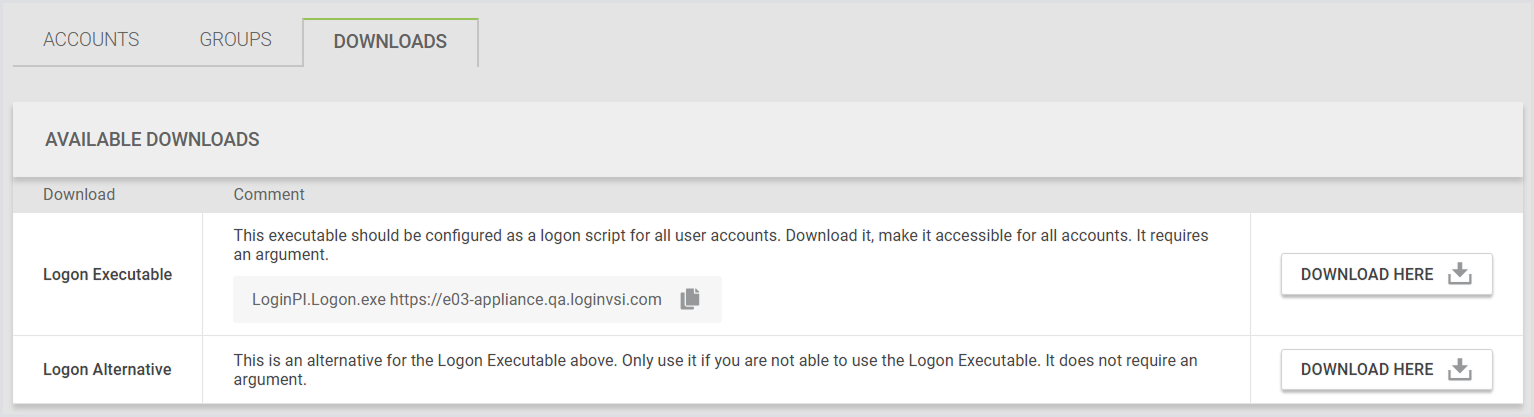Open the Accounts tab

tap(91, 40)
